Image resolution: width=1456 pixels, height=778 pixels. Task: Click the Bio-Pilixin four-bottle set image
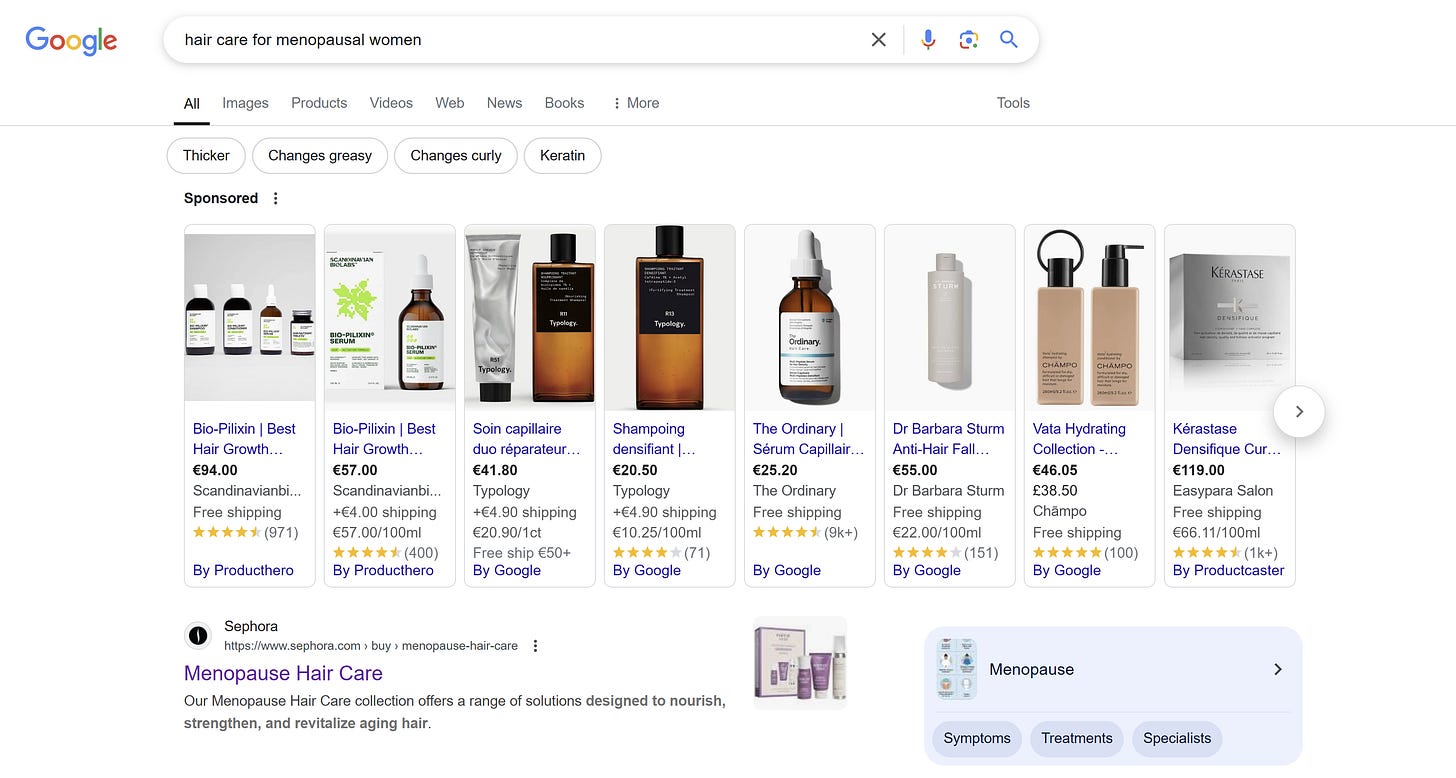click(250, 318)
